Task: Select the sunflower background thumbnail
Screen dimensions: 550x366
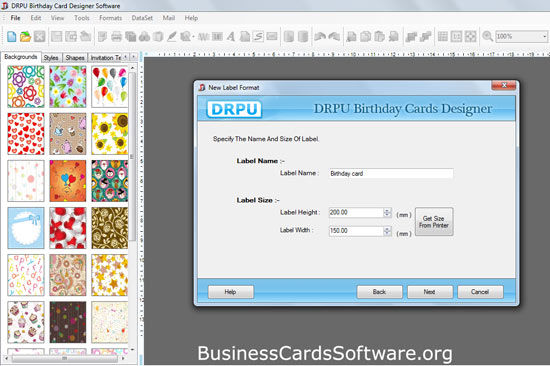Action: [110, 134]
